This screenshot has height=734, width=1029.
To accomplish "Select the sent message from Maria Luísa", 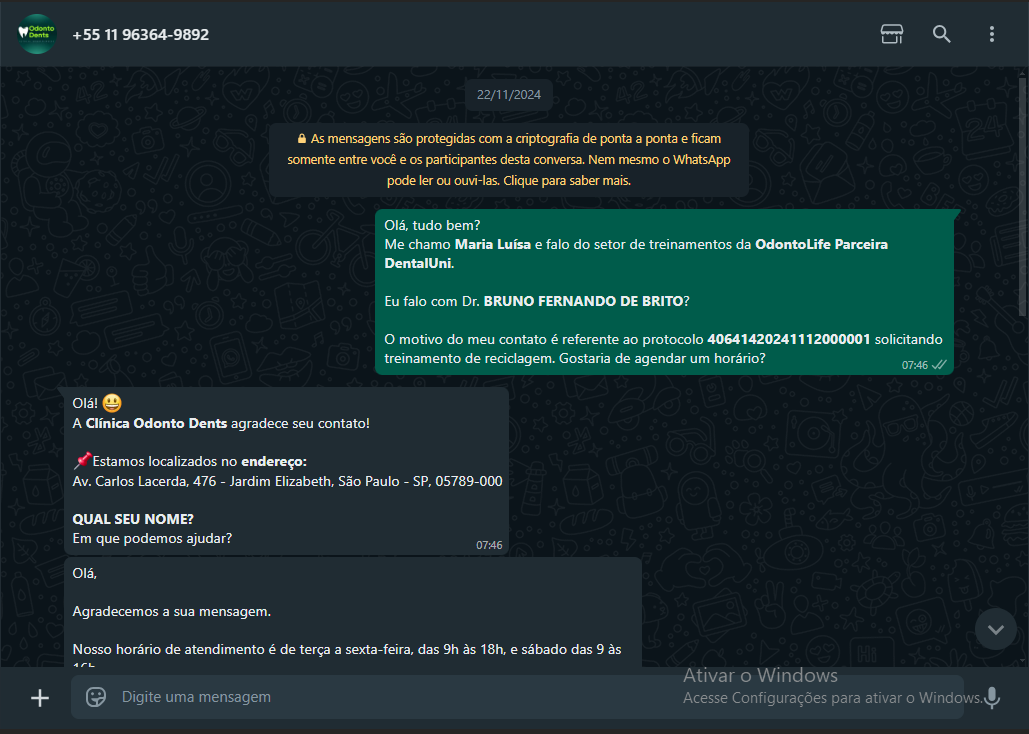I will [x=664, y=292].
